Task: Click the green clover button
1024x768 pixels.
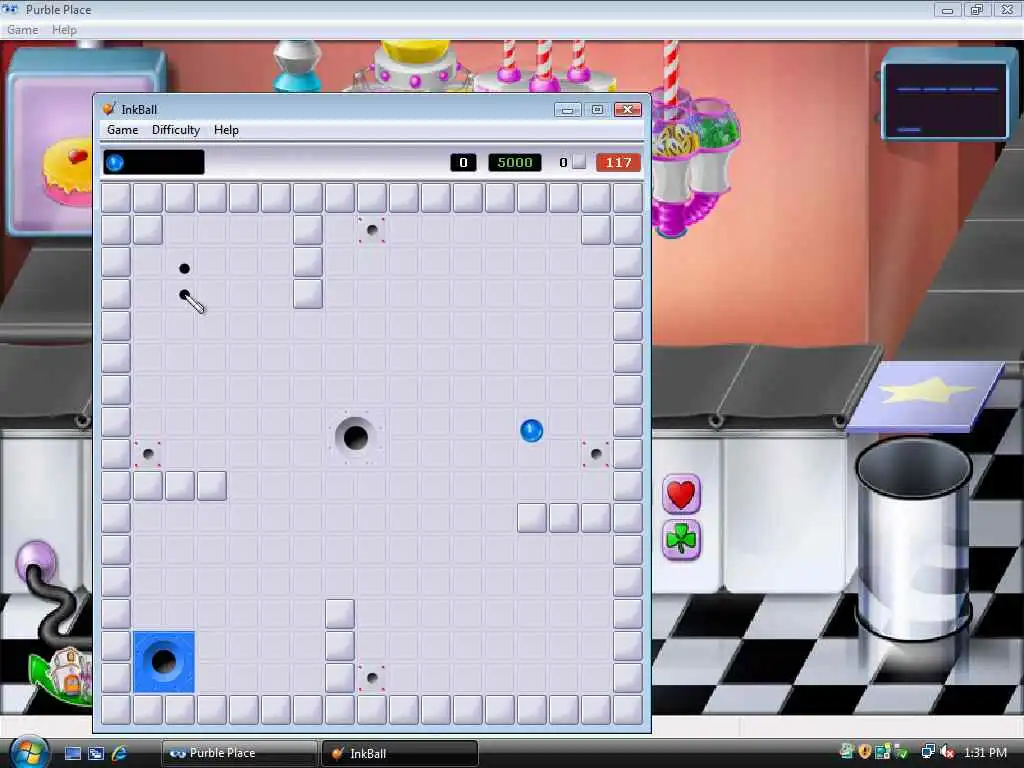Action: tap(681, 540)
